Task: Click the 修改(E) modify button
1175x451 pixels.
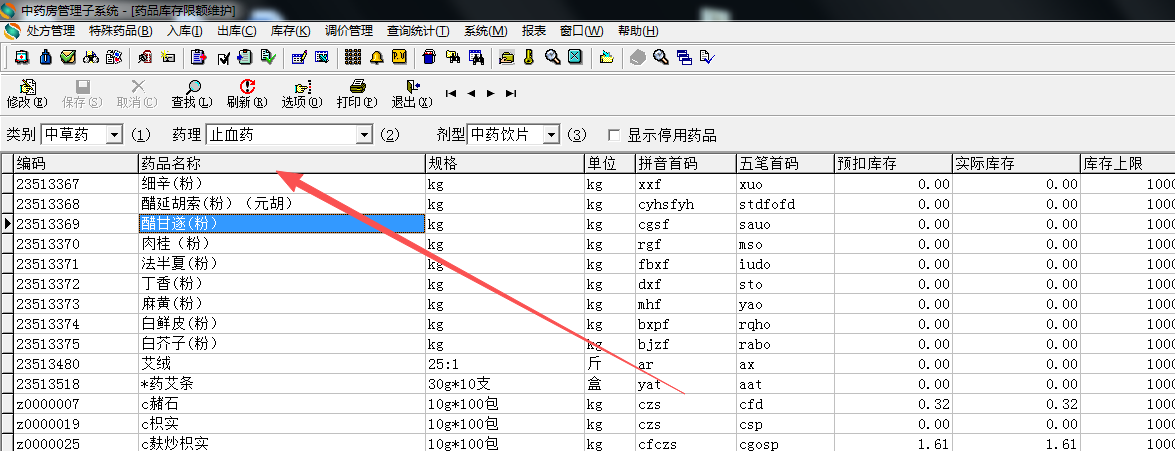Action: 27,94
